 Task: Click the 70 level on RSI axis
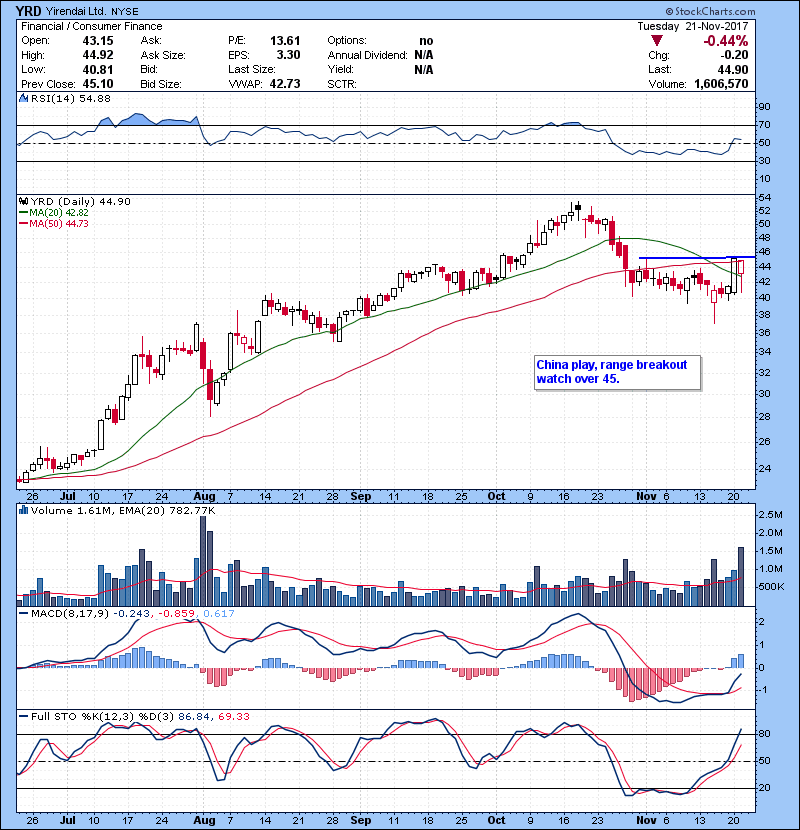(x=764, y=125)
